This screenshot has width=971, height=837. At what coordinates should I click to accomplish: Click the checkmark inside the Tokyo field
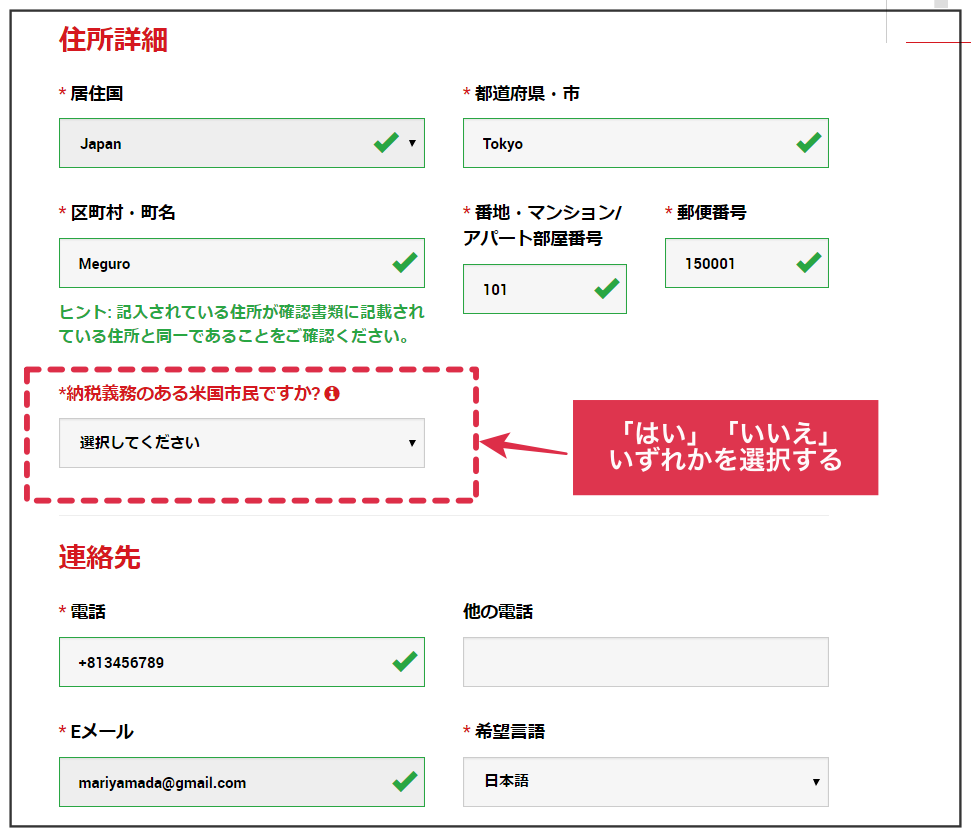click(806, 142)
